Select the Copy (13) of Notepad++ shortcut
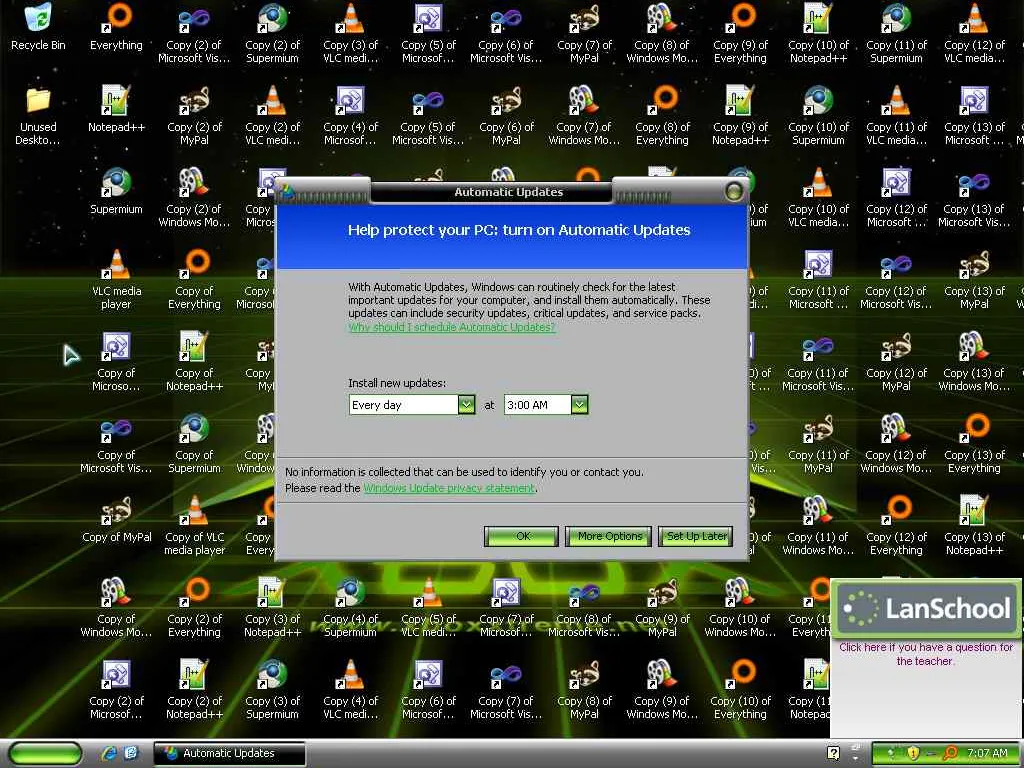1024x768 pixels. coord(974,526)
